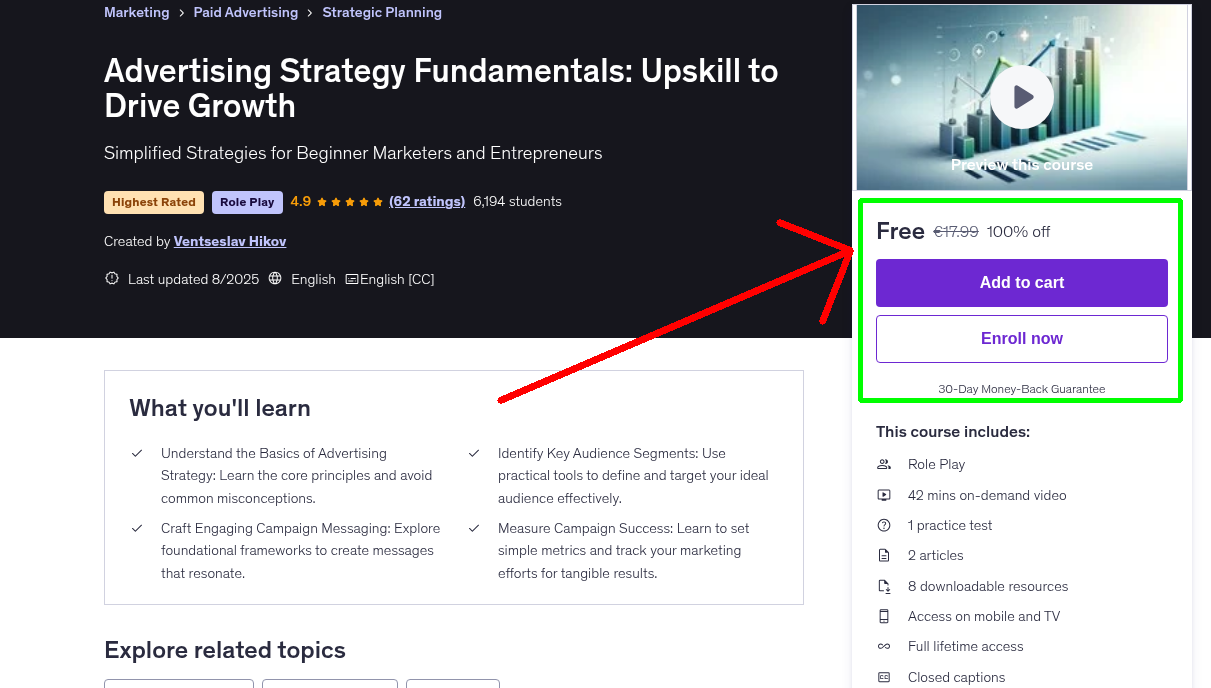
Task: Click the downloadable resources icon
Action: click(x=884, y=585)
